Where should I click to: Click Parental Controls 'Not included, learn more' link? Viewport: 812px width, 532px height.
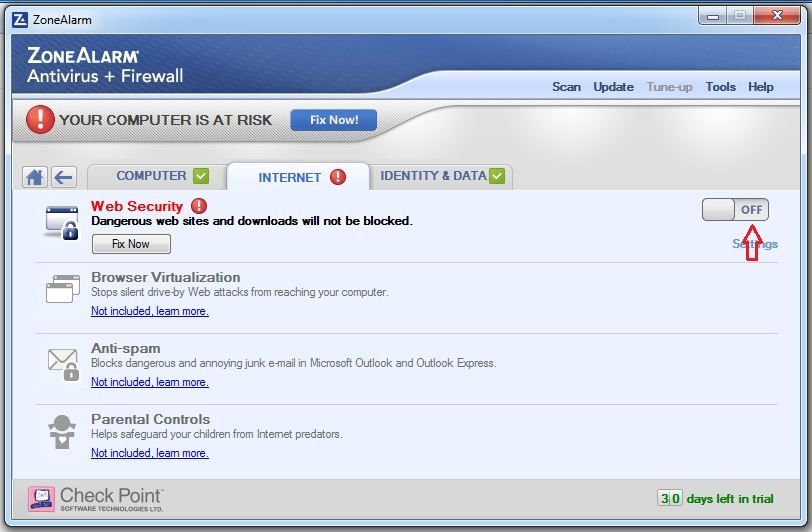[150, 453]
